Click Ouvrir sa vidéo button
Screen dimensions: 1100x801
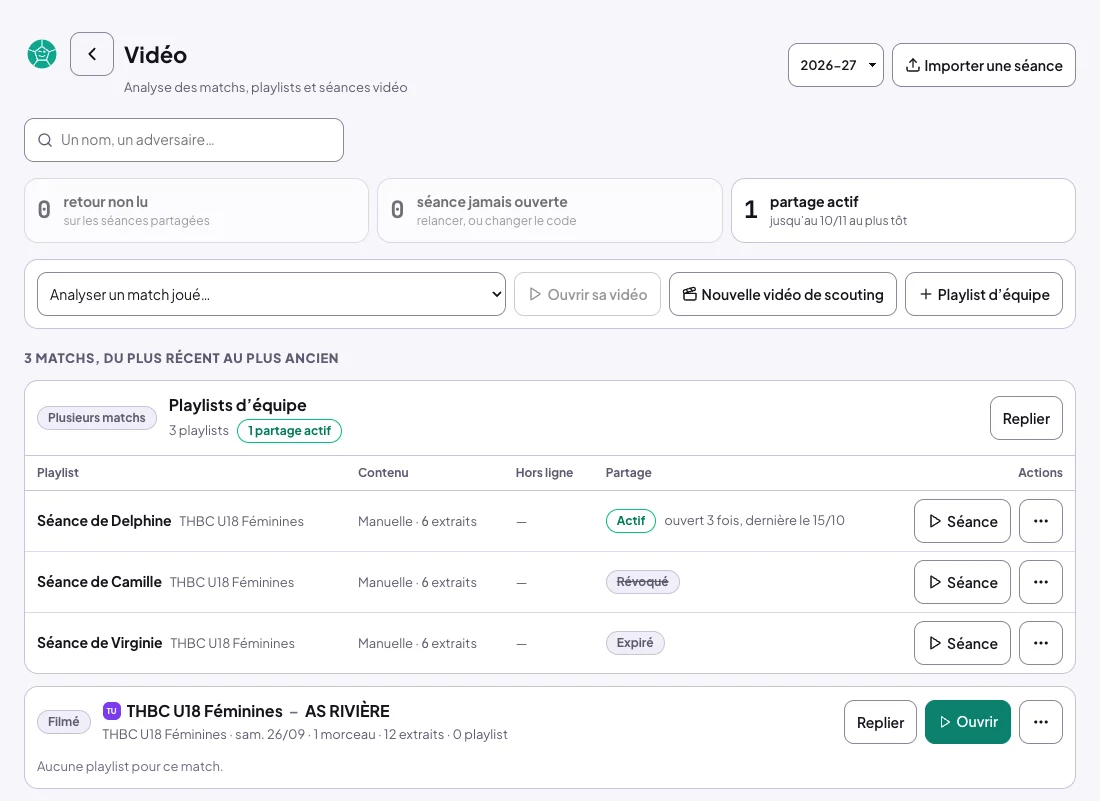tap(588, 295)
